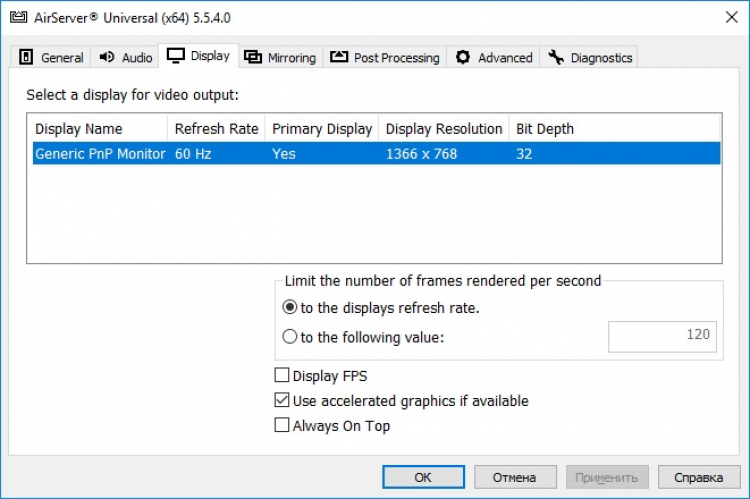Click the AirServer title bar icon
The image size is (750, 499).
[19, 18]
